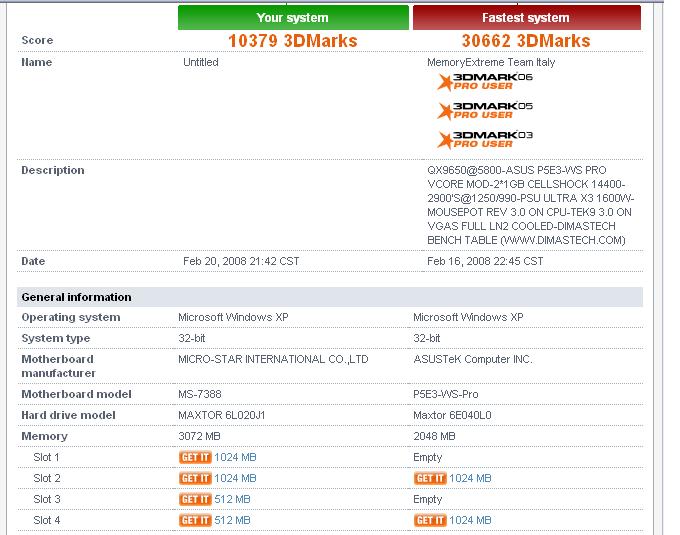Click GET IT button for your system Slot 4
Viewport: 680px width, 535px height.
195,520
